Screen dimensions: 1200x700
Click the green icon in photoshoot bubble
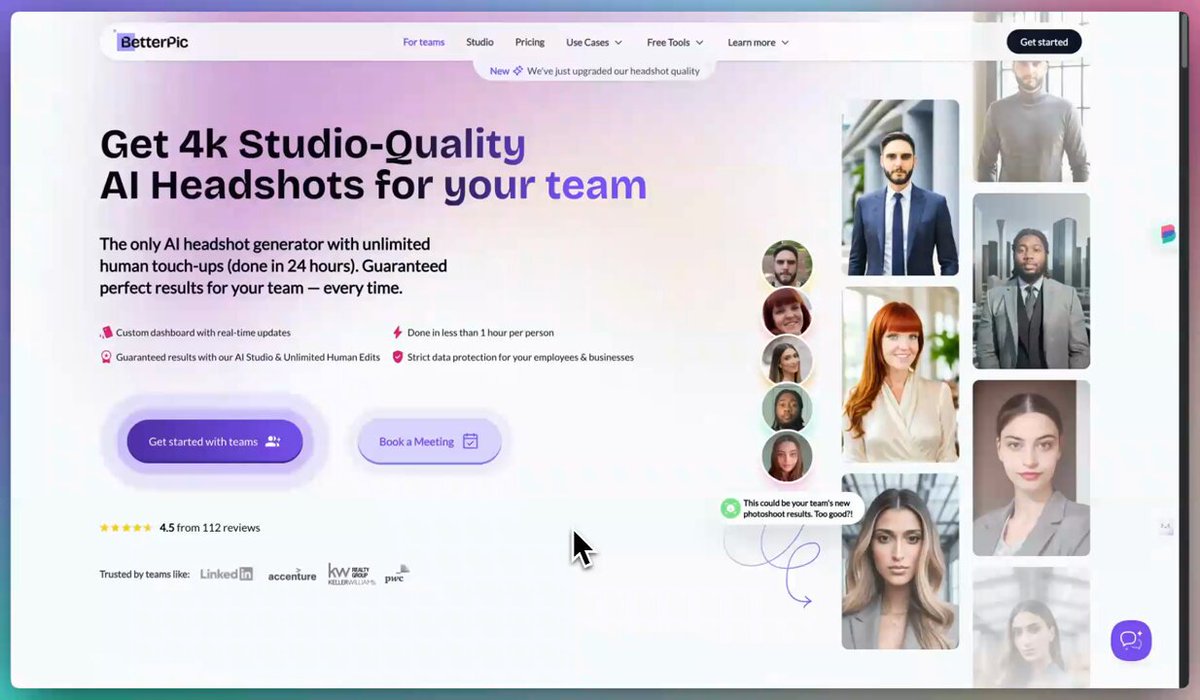(x=731, y=508)
